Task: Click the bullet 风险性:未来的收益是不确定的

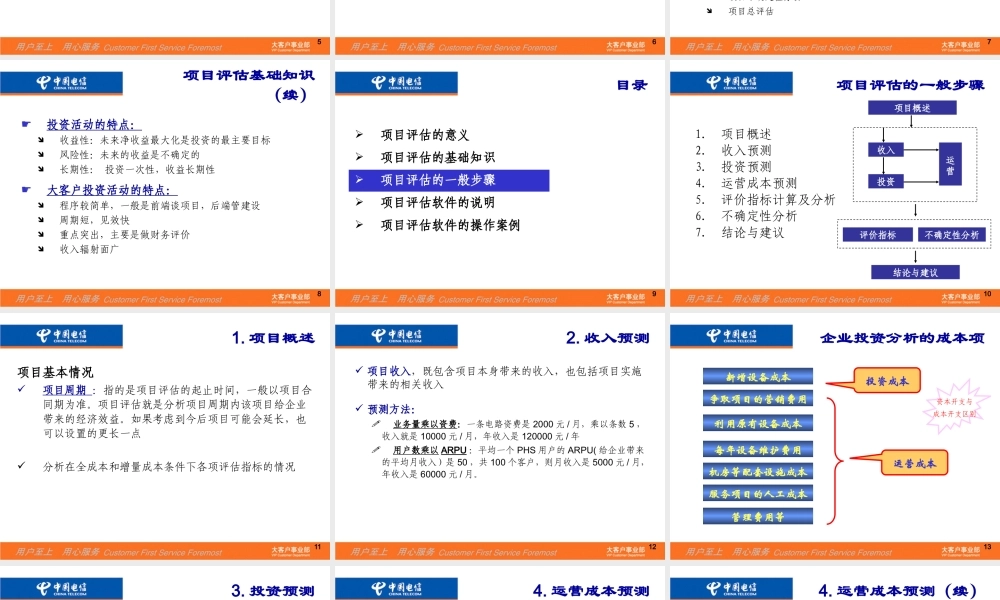Action: tap(129, 155)
